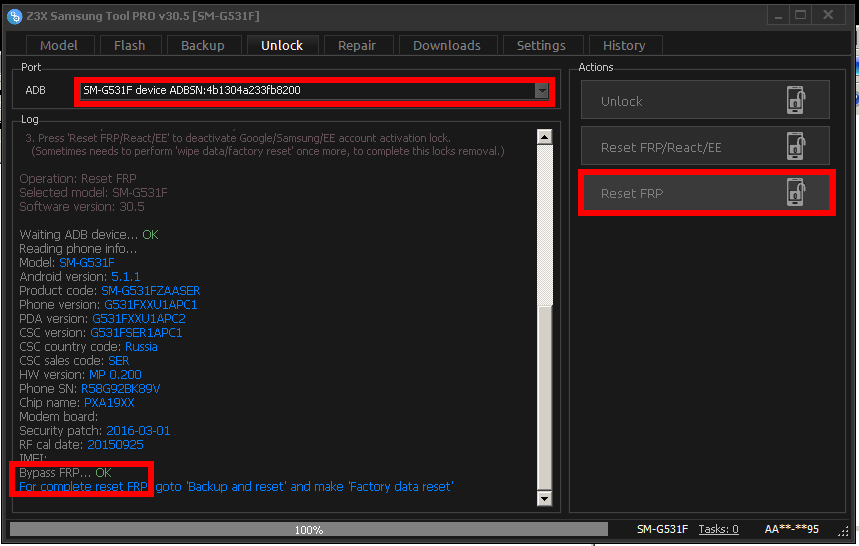
Task: Click the 100% progress bar
Action: pos(309,530)
